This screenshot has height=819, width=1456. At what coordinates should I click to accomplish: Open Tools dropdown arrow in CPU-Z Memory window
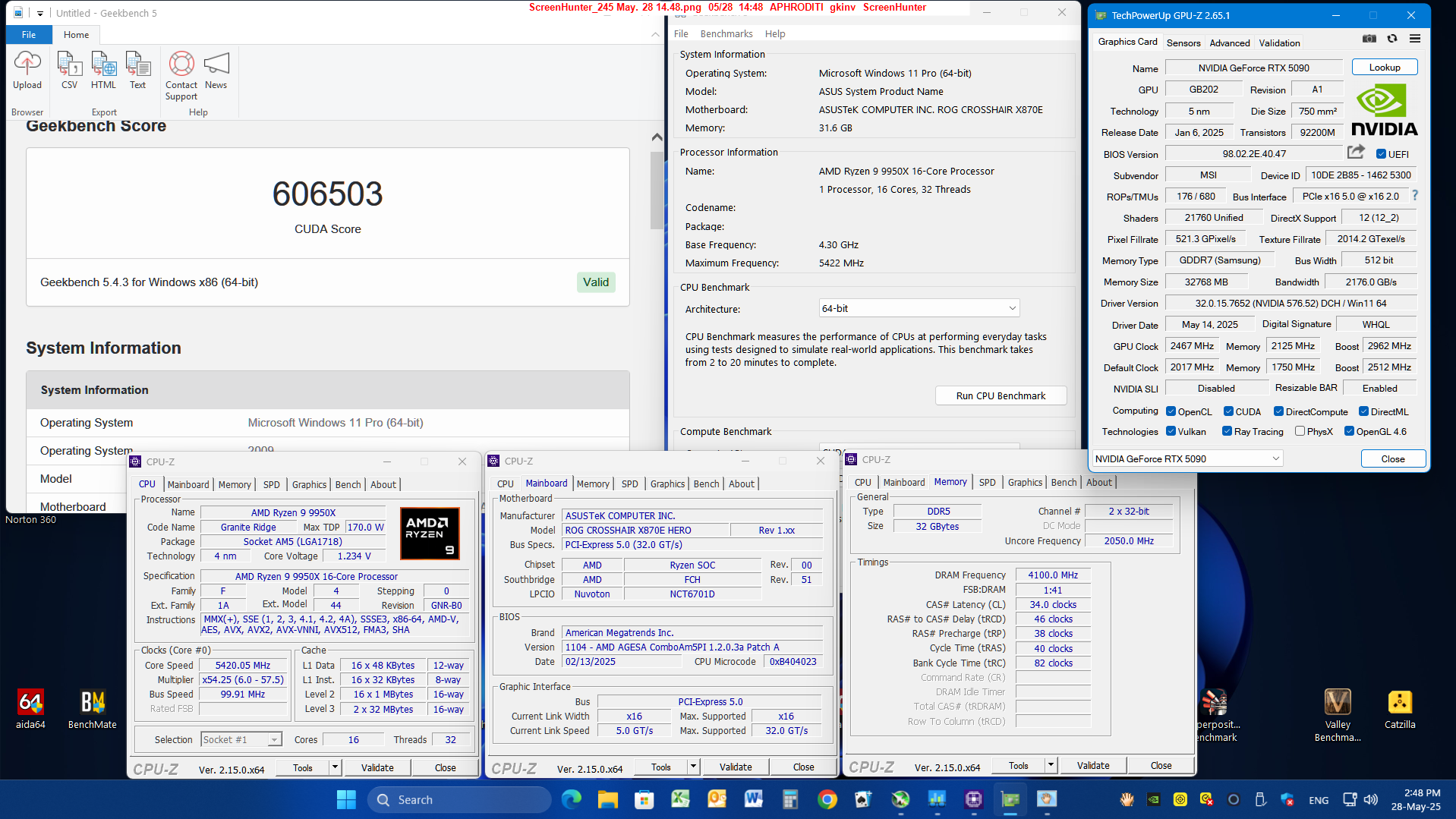point(1051,765)
